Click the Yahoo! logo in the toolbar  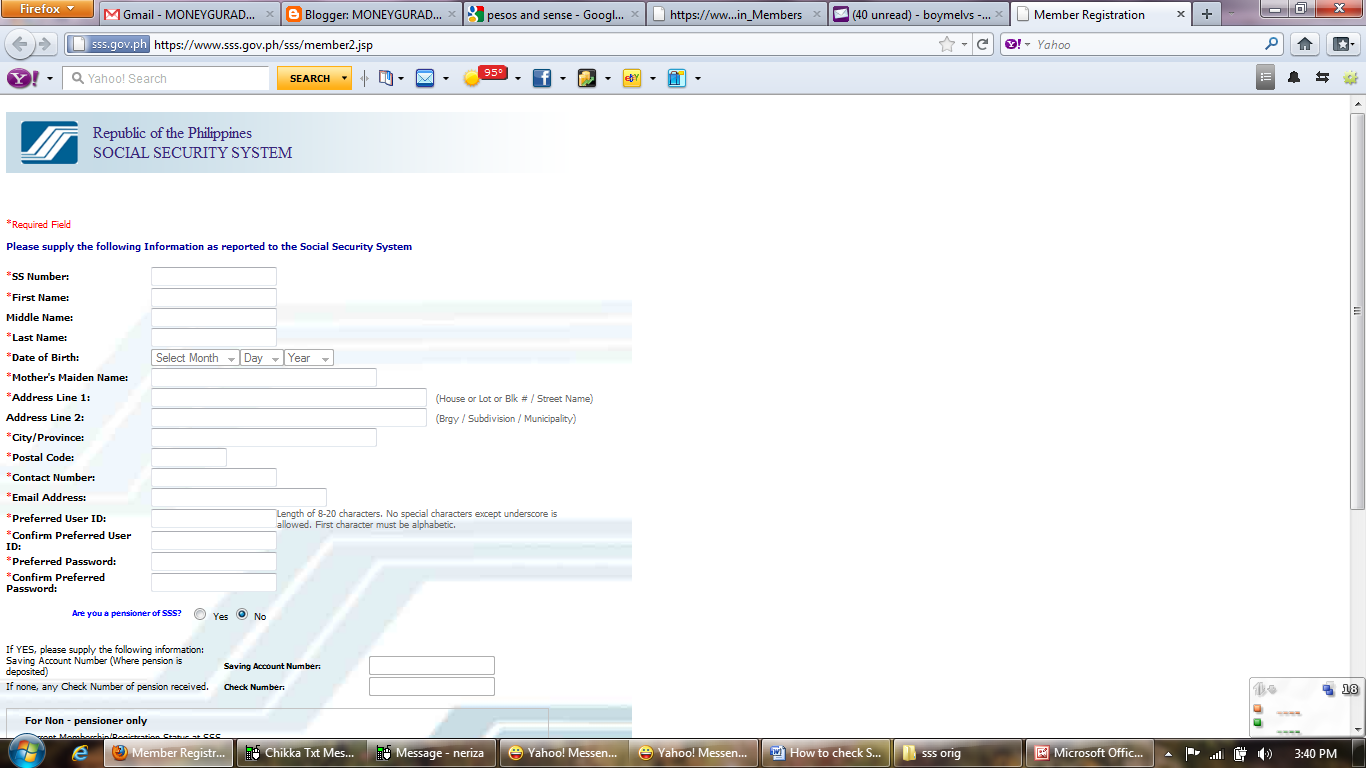pyautogui.click(x=23, y=78)
